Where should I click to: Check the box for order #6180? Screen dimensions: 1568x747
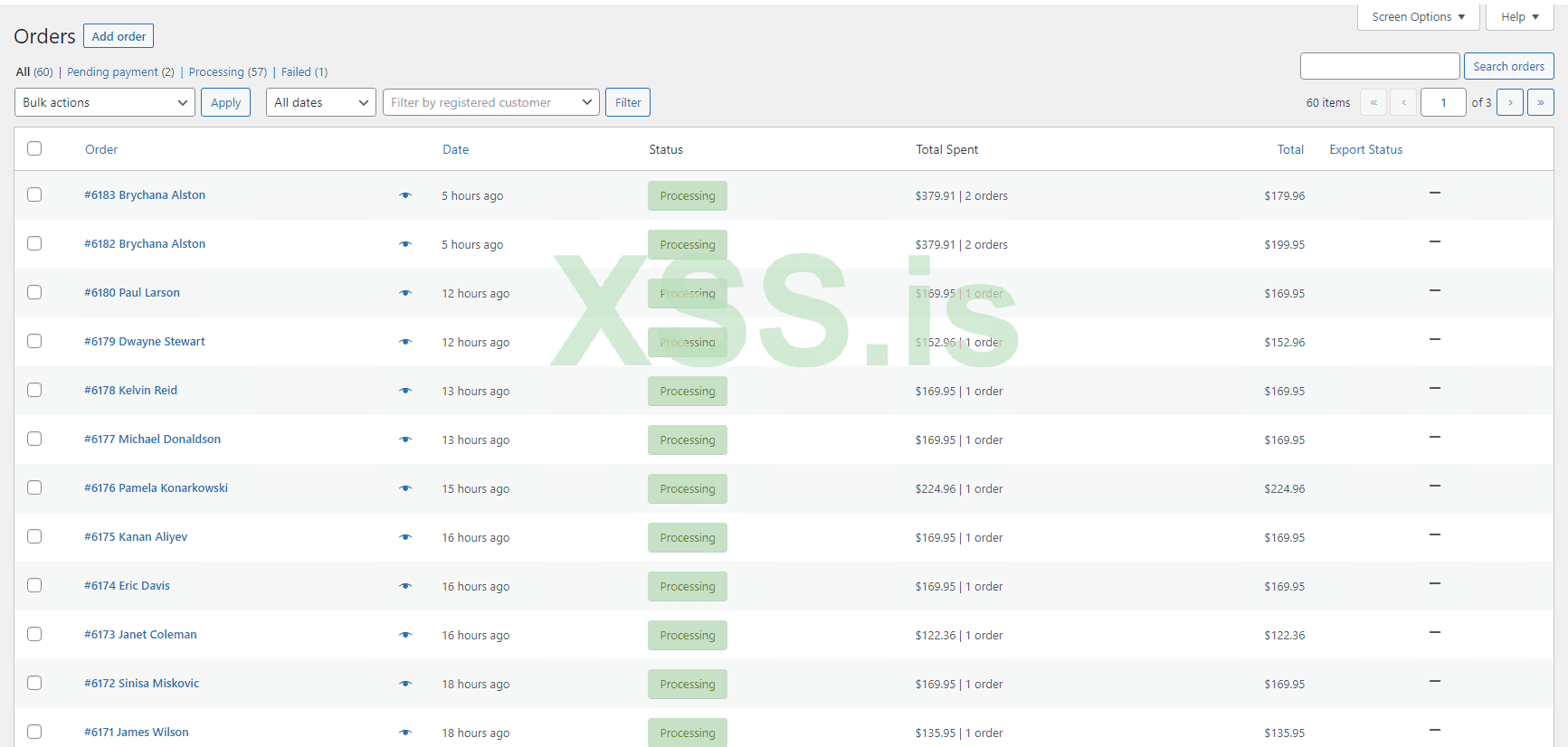(x=34, y=292)
